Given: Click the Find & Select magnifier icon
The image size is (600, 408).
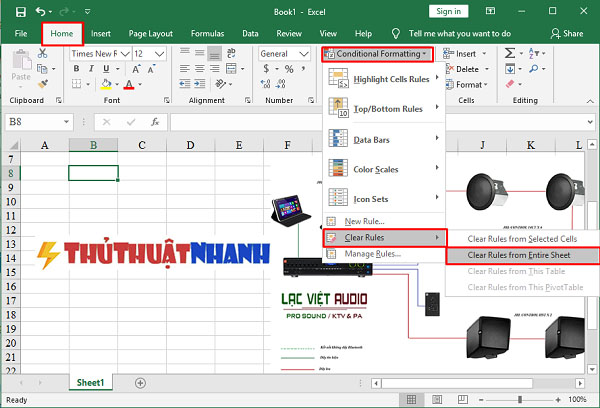Looking at the screenshot, I should [x=533, y=69].
